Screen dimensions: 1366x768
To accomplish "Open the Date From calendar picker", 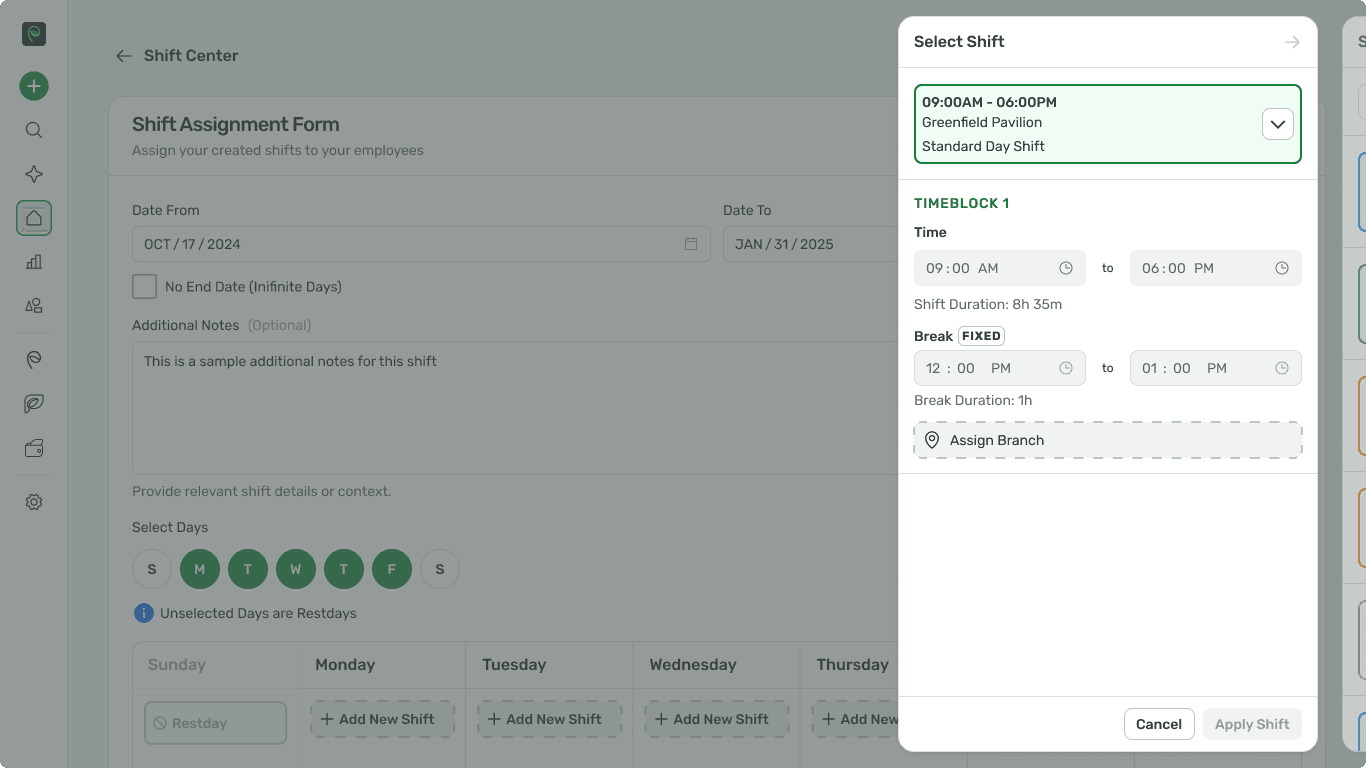I will 691,244.
